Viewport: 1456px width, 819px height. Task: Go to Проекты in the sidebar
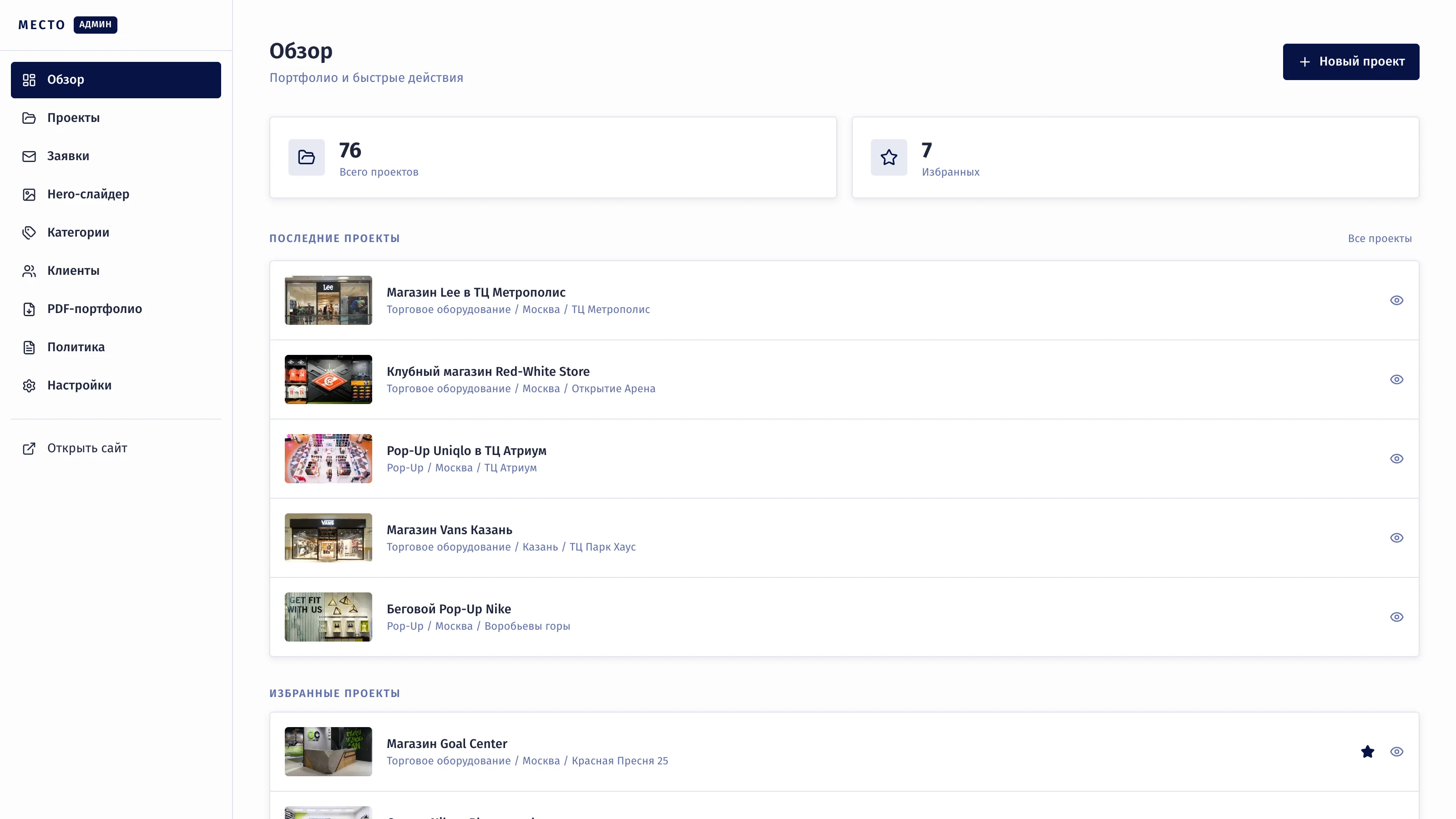click(x=116, y=118)
